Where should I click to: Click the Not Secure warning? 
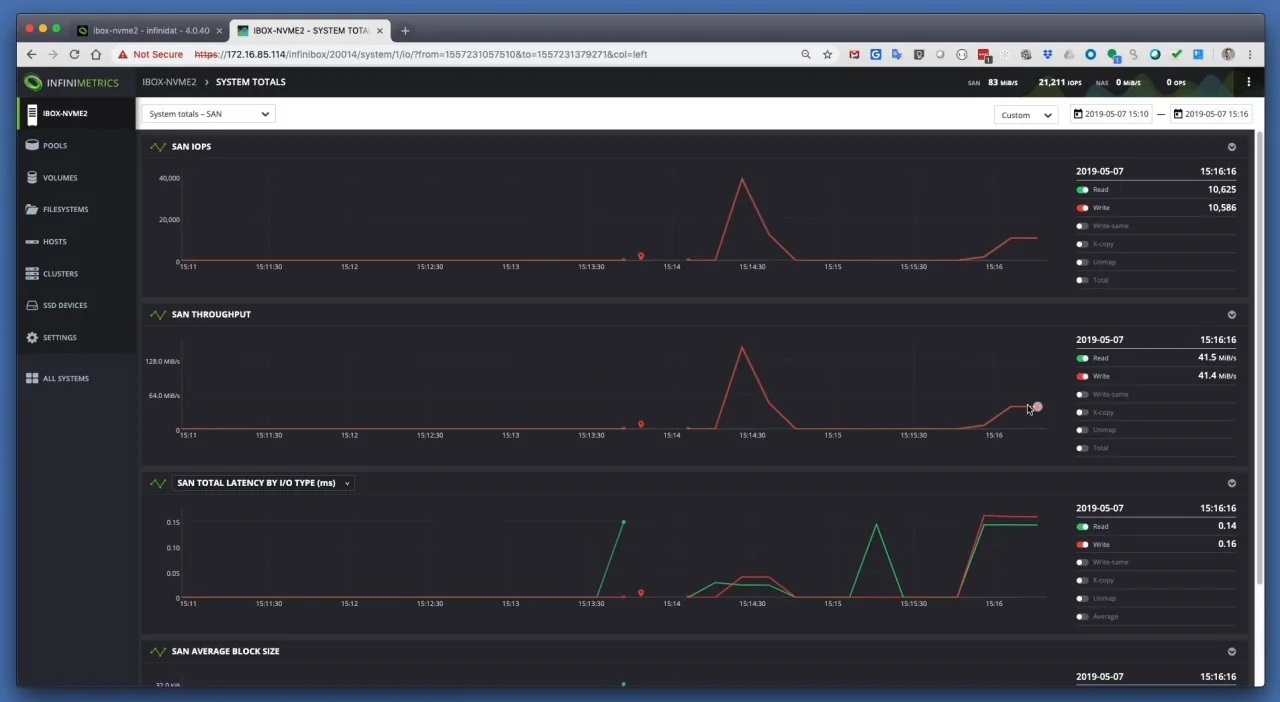[151, 54]
